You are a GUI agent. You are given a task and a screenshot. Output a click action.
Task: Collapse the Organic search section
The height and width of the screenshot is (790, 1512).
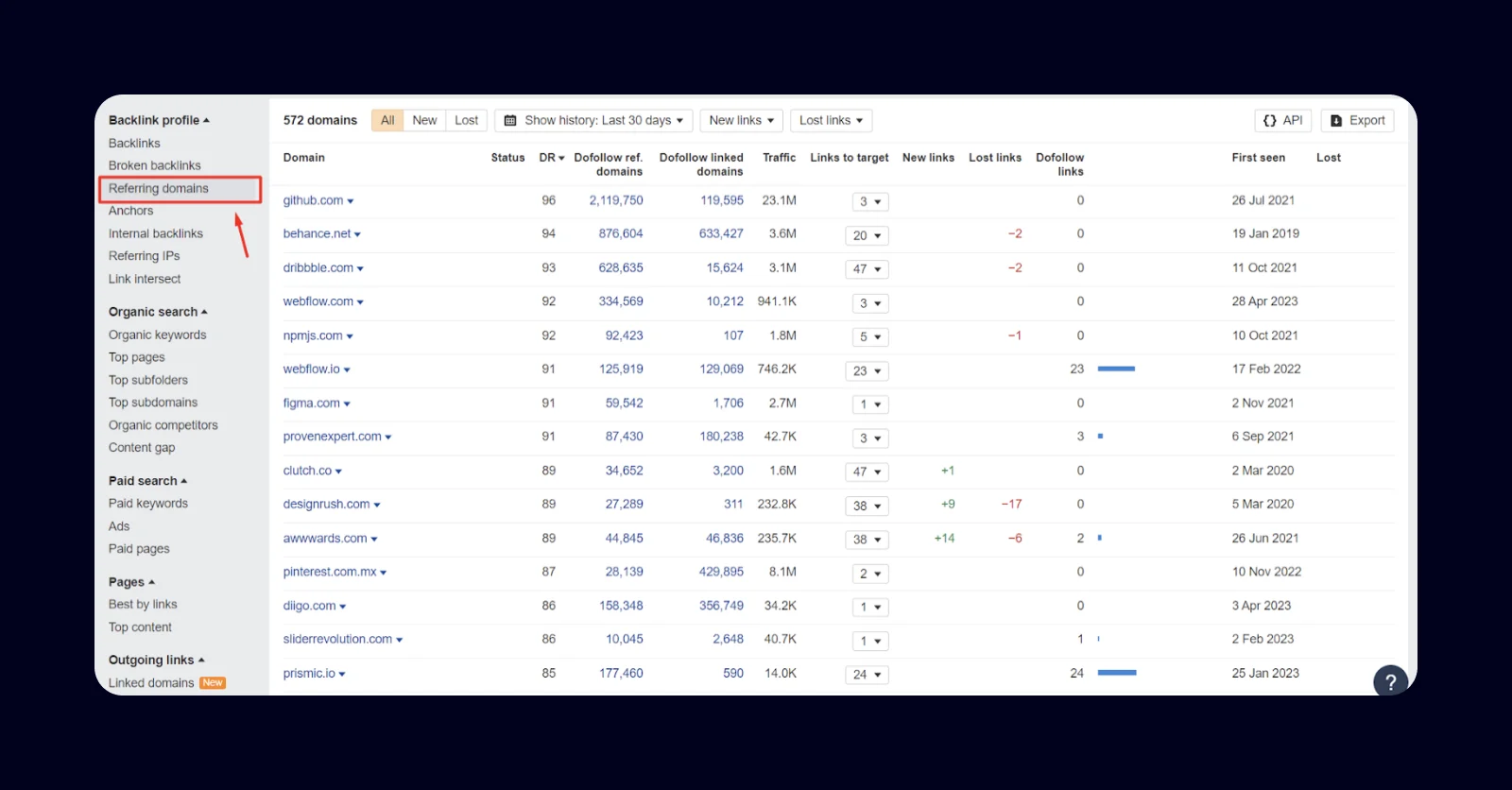click(158, 312)
